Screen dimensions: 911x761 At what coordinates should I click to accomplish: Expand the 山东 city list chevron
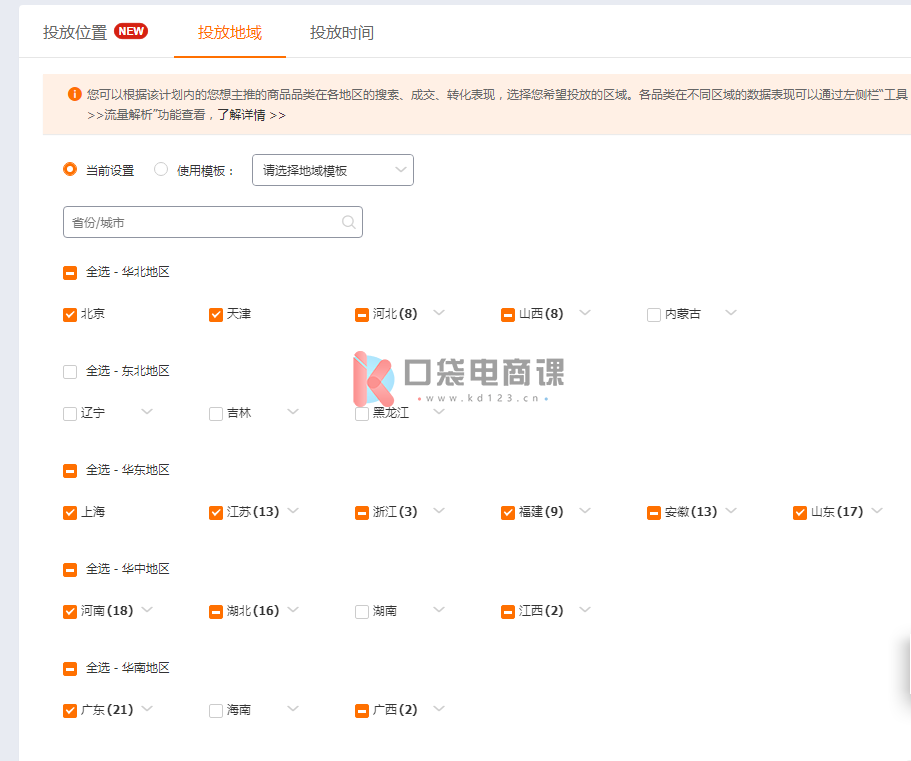(x=877, y=512)
